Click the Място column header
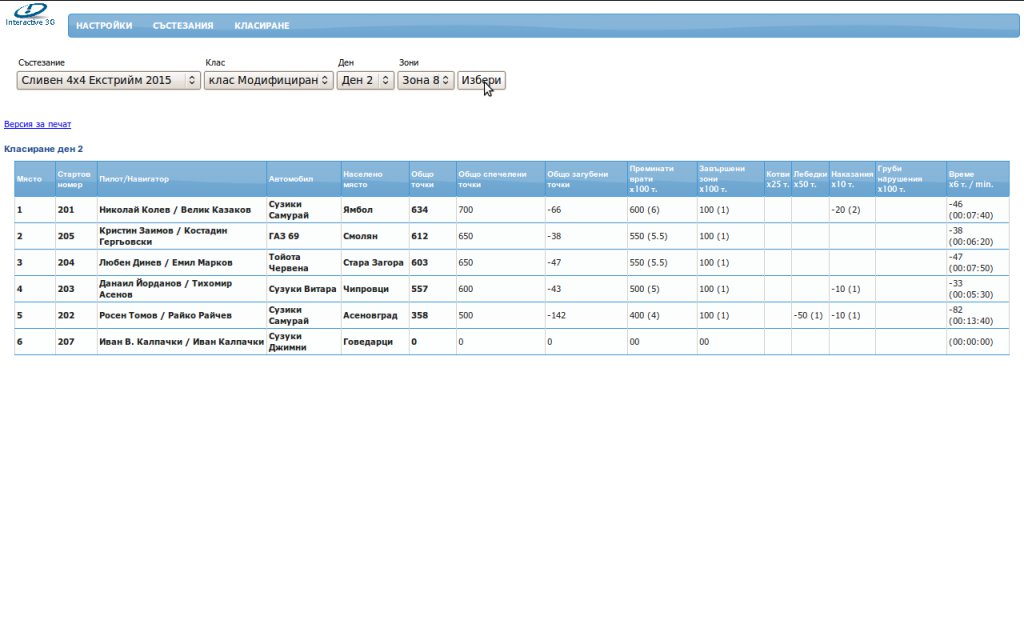This screenshot has height=640, width=1024. [x=29, y=179]
